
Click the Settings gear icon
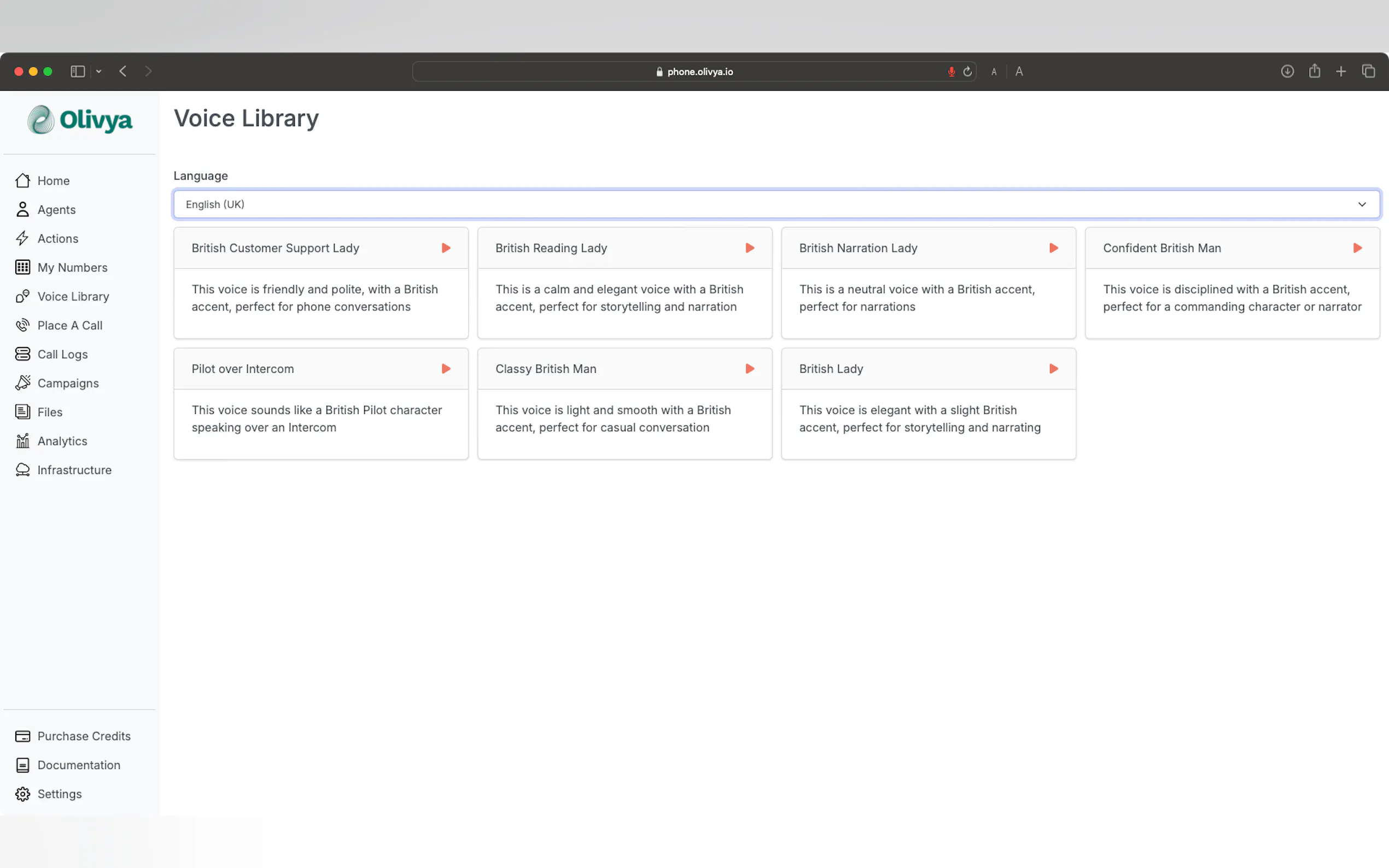[x=22, y=794]
